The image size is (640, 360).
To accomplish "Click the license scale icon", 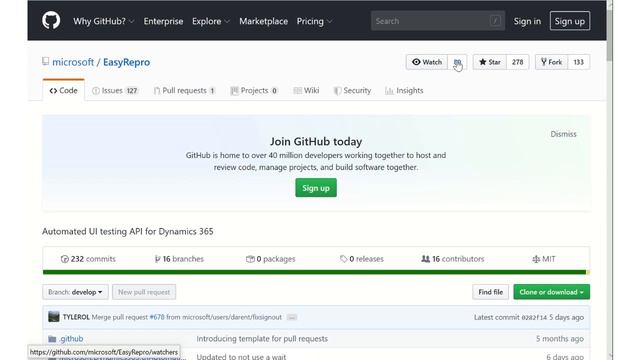I will (x=536, y=259).
